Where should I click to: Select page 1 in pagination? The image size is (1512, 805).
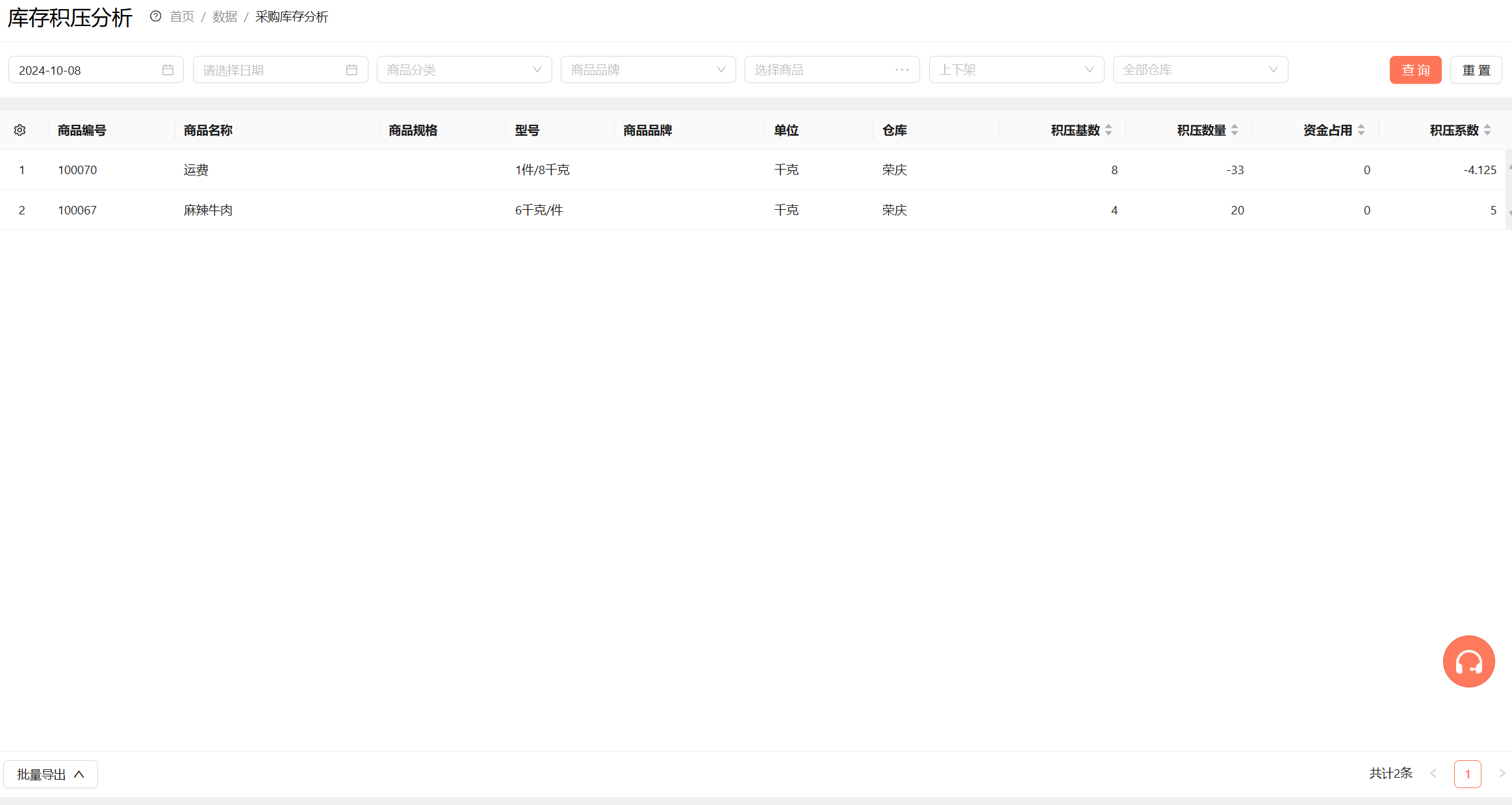tap(1467, 774)
